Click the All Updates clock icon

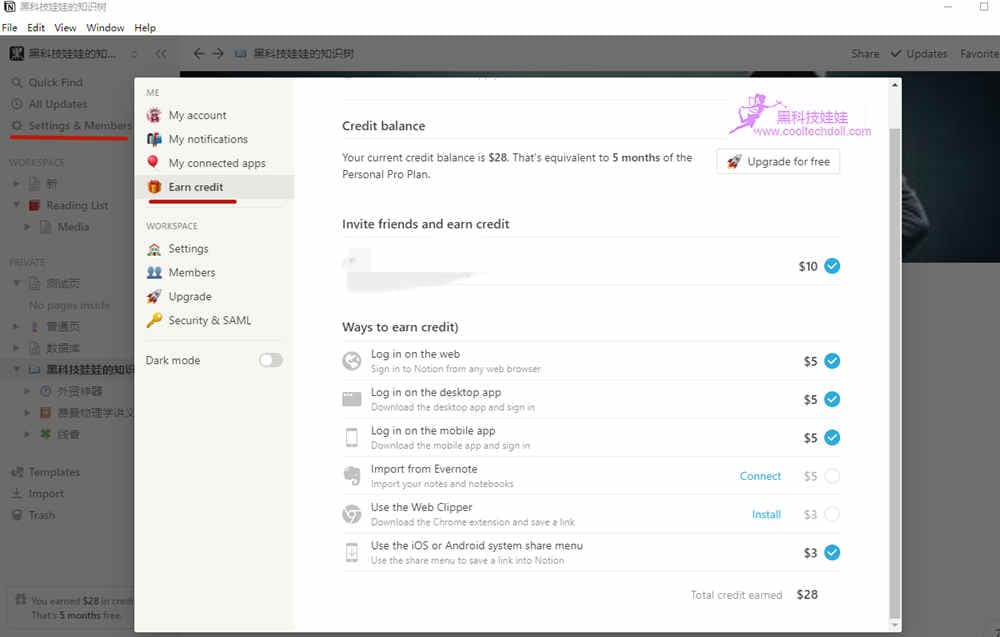(17, 104)
